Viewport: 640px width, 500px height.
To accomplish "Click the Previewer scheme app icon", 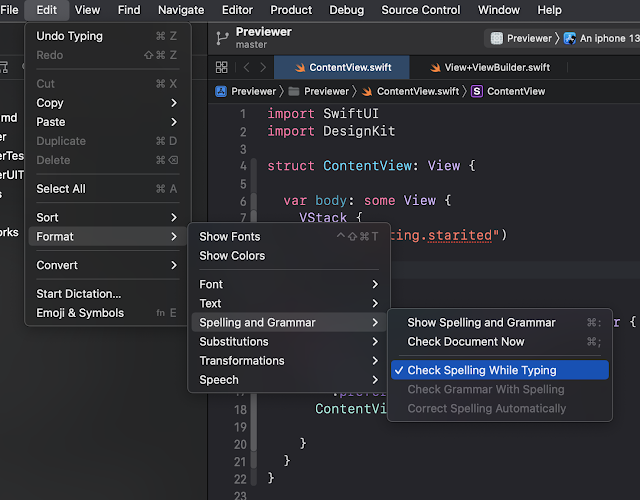I will [x=496, y=38].
